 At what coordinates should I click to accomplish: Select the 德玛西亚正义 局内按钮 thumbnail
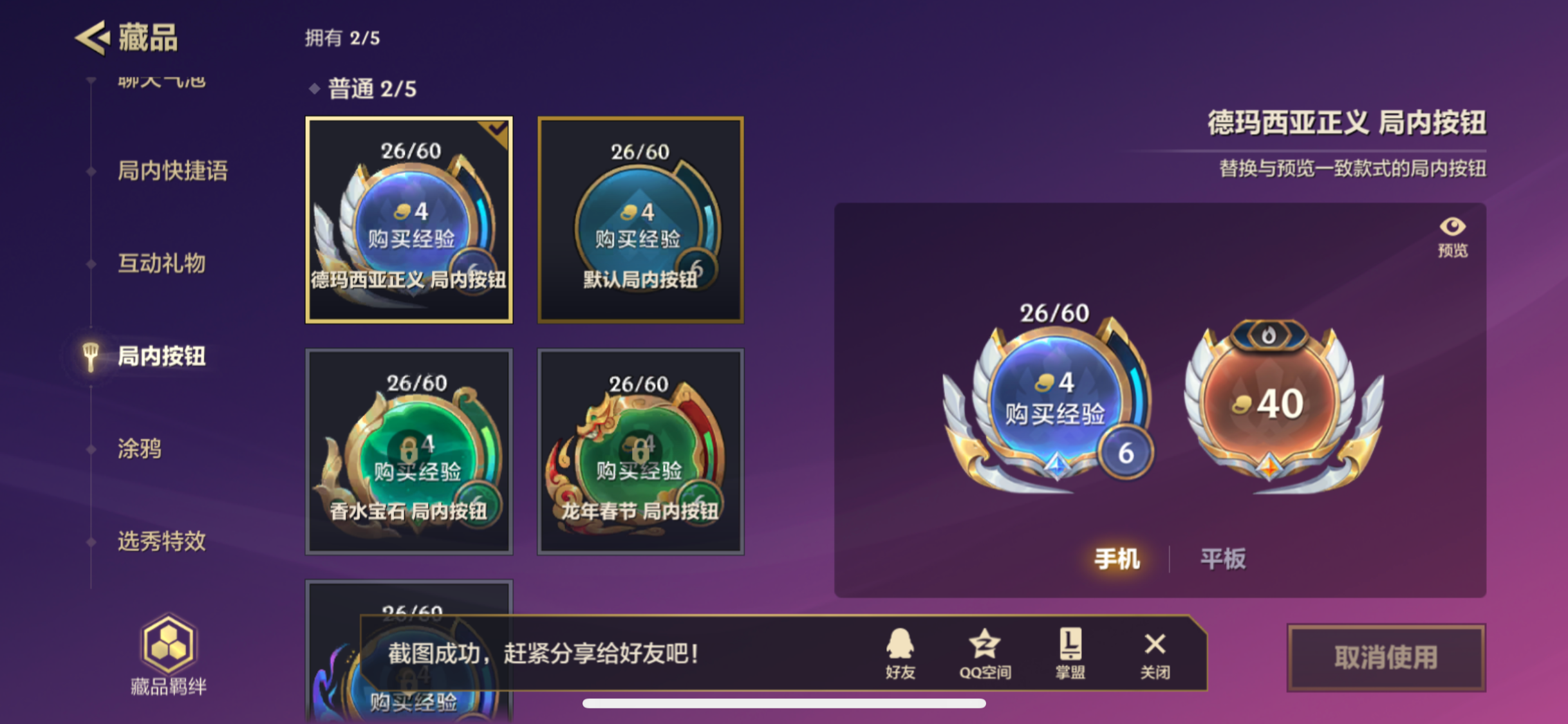tap(409, 219)
